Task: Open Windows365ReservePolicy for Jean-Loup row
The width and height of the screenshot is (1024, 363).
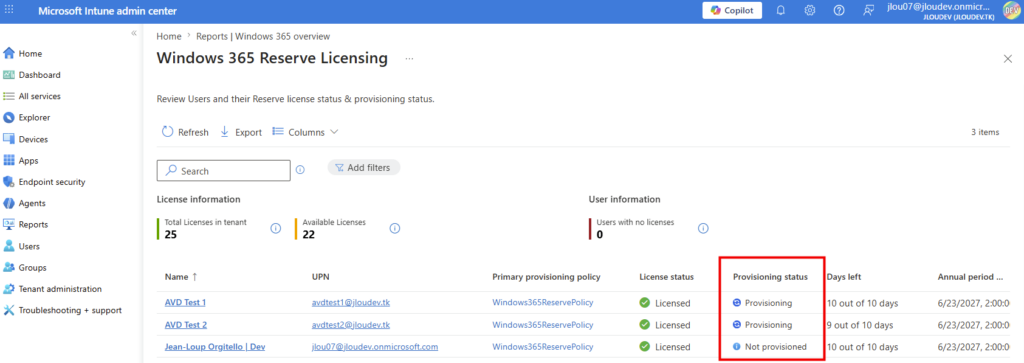Action: (x=543, y=347)
